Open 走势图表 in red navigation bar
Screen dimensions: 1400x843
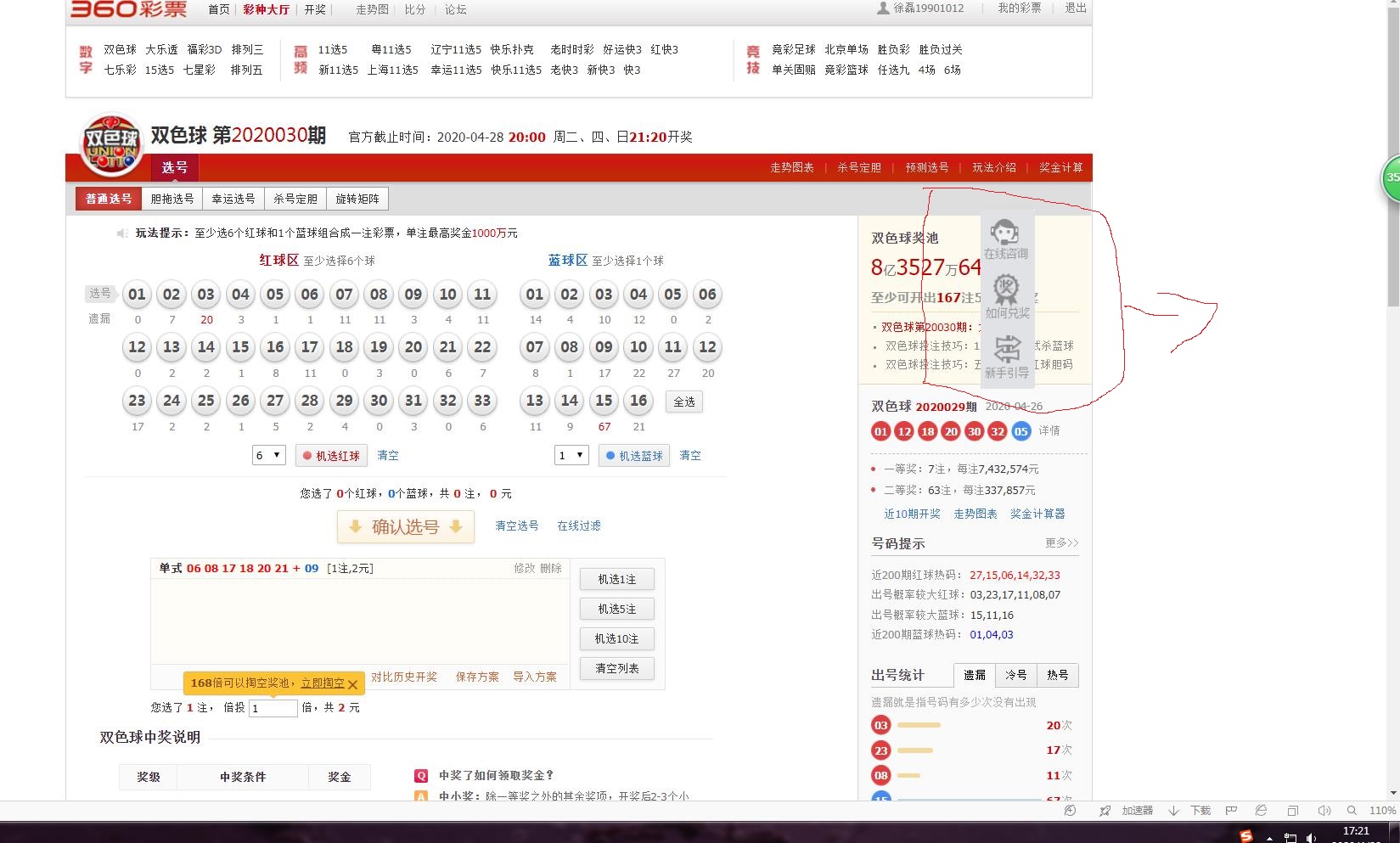click(x=792, y=168)
